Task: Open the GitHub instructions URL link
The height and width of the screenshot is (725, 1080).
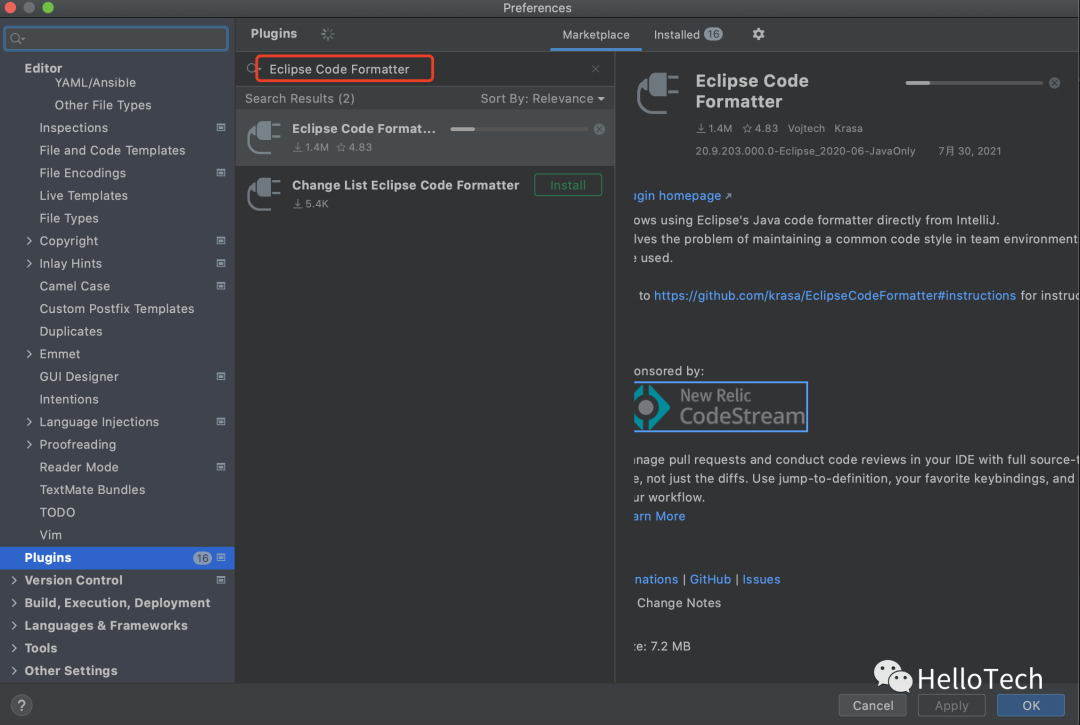Action: pyautogui.click(x=835, y=295)
